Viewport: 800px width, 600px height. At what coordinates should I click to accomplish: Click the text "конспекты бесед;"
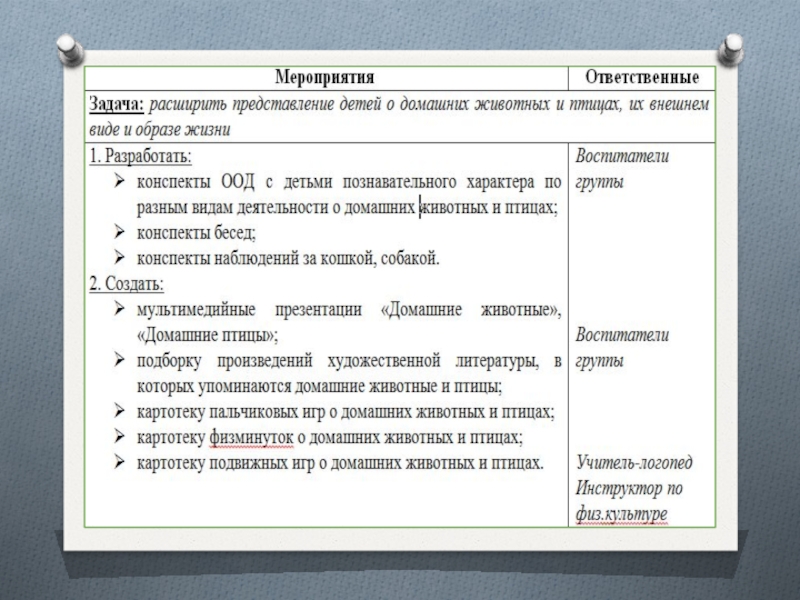[196, 233]
